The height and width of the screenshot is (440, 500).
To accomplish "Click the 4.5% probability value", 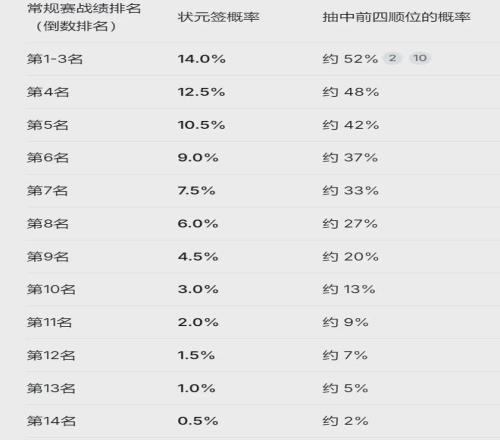I will pos(198,257).
